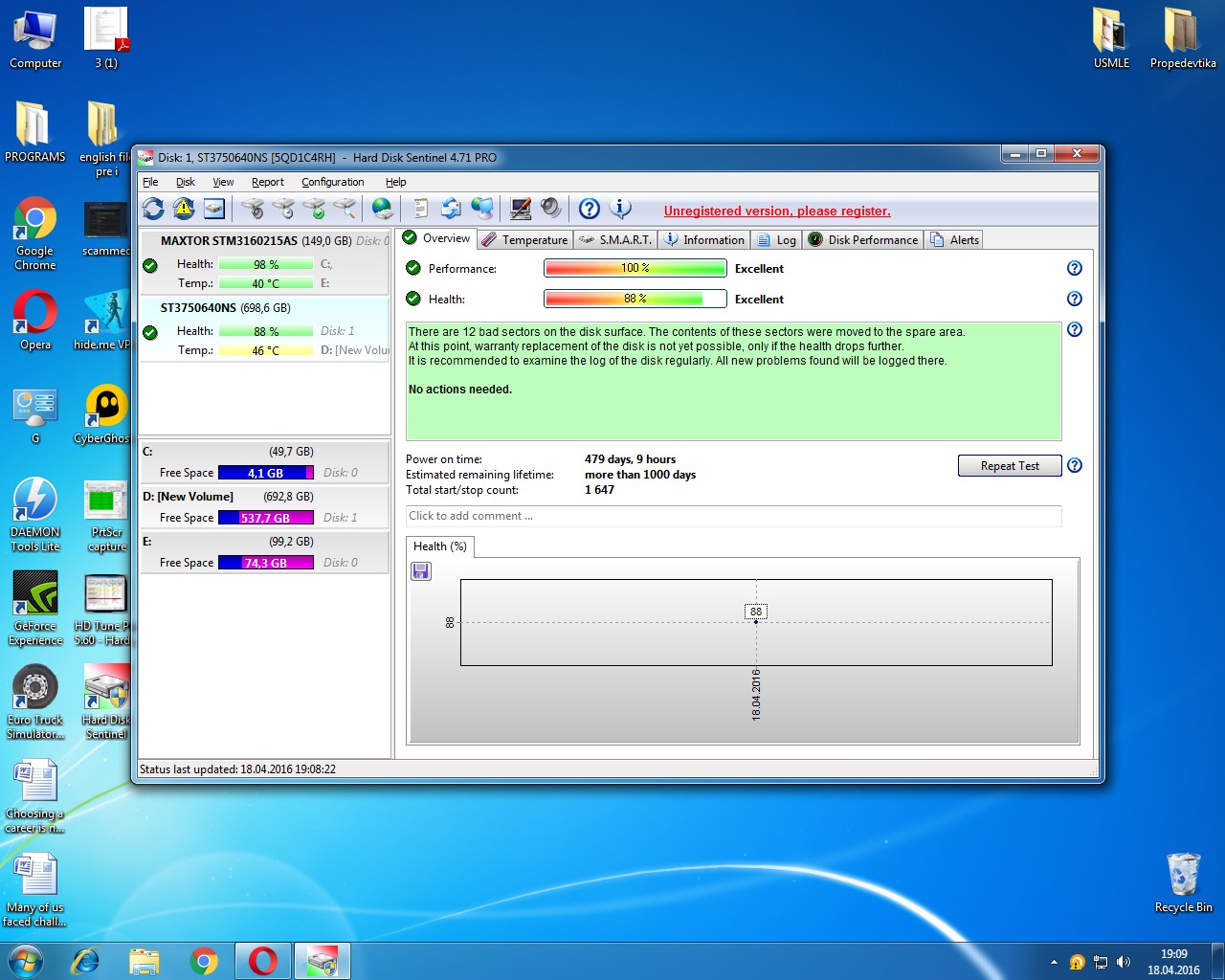Open the Configuration menu
The height and width of the screenshot is (980, 1225).
(332, 182)
